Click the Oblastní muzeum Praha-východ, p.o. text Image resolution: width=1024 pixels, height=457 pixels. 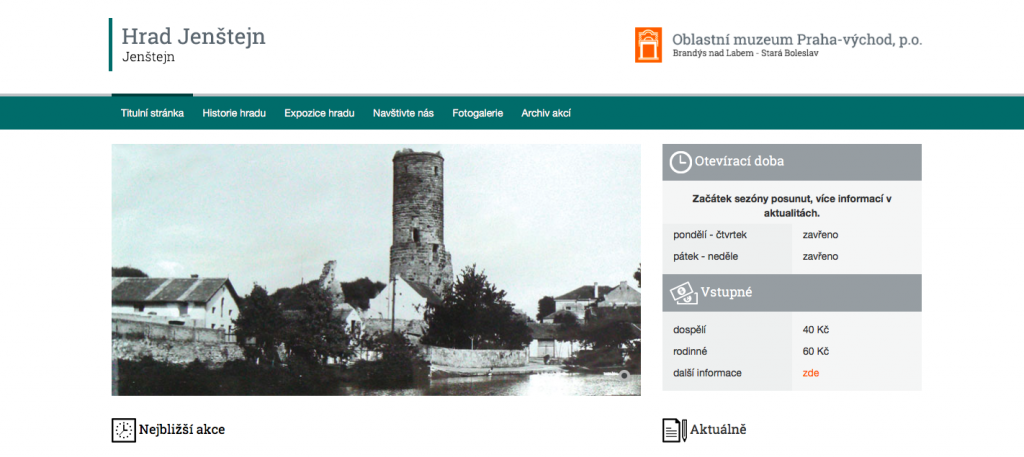tap(796, 39)
